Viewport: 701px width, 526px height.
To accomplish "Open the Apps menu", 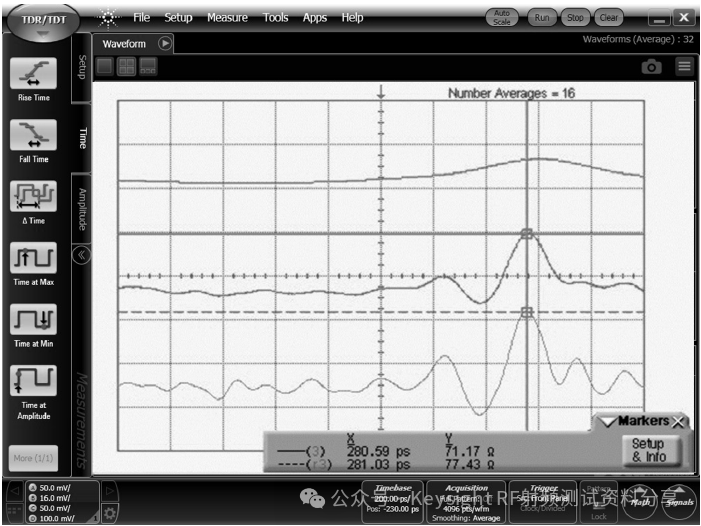I will click(314, 17).
